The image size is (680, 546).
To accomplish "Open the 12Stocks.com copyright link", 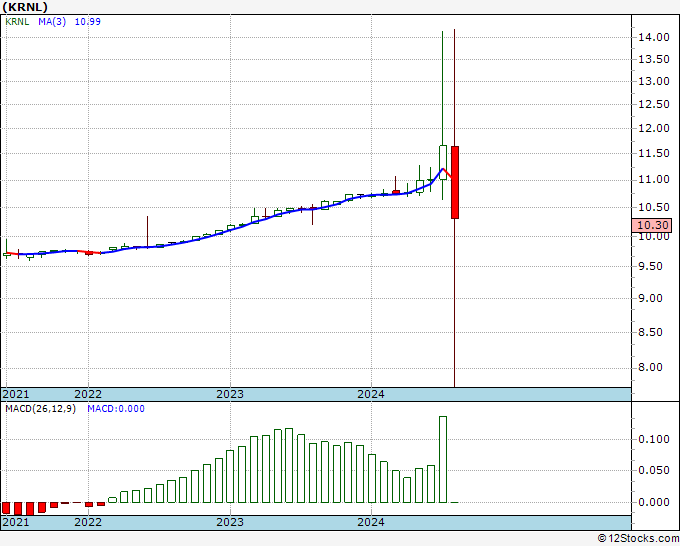I will tap(638, 539).
